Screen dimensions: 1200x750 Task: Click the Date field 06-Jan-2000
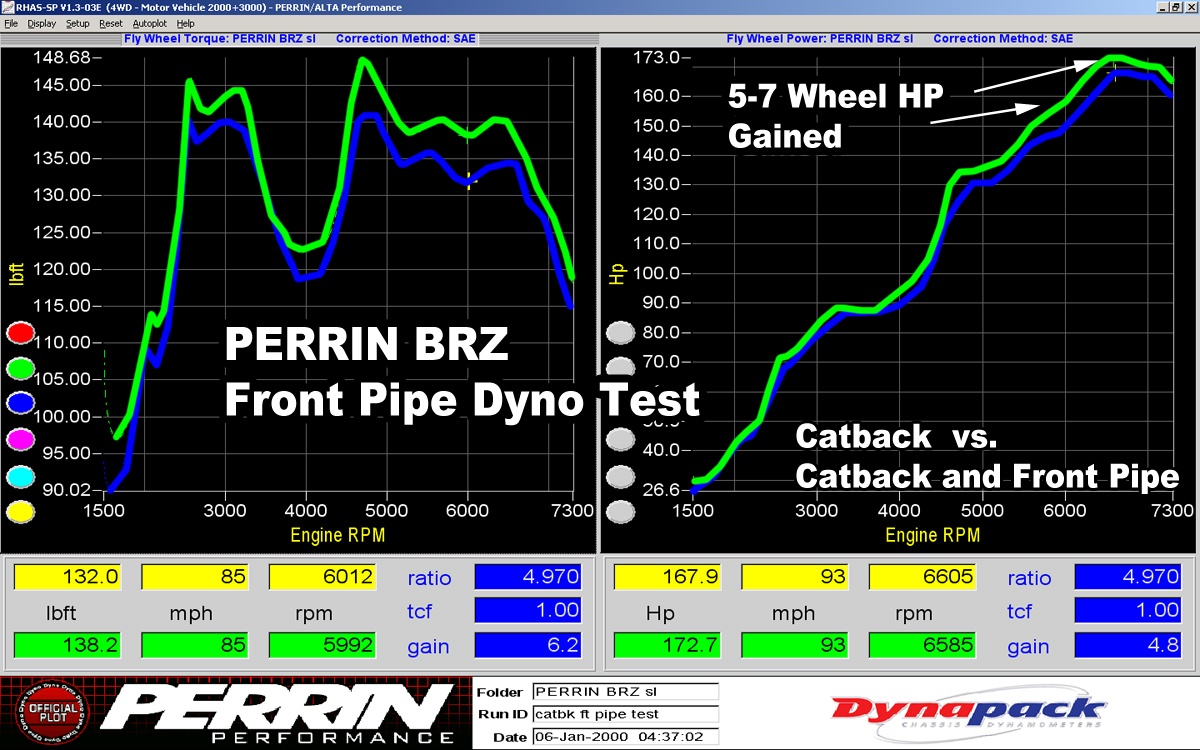coord(625,737)
